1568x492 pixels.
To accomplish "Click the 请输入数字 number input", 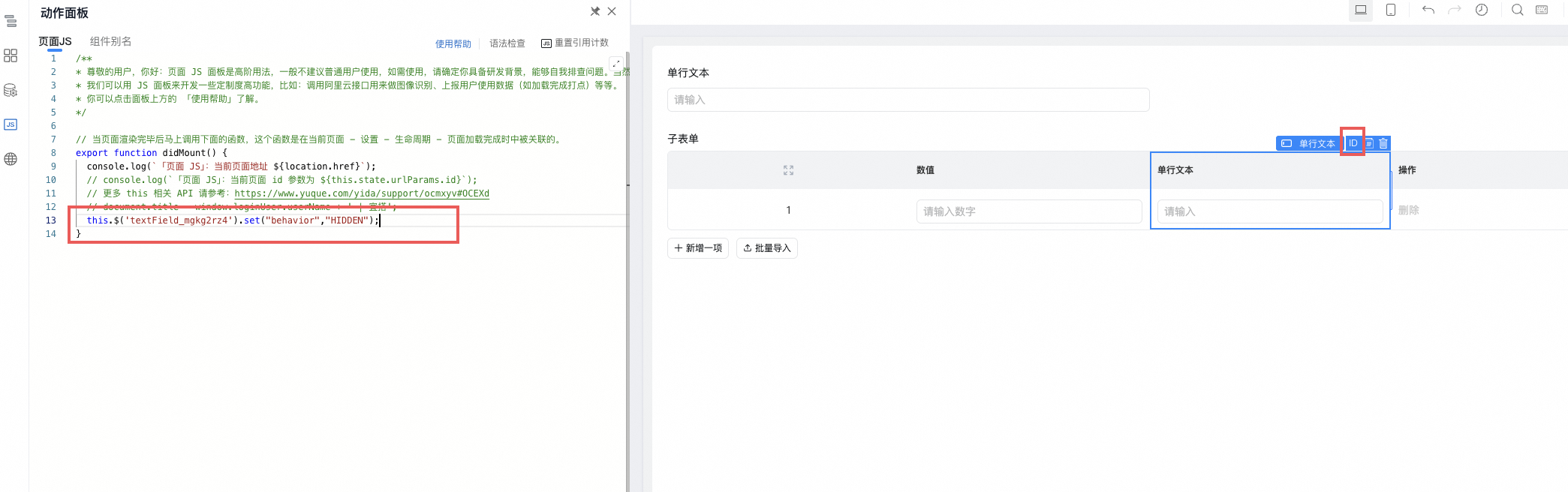I will [x=1029, y=211].
